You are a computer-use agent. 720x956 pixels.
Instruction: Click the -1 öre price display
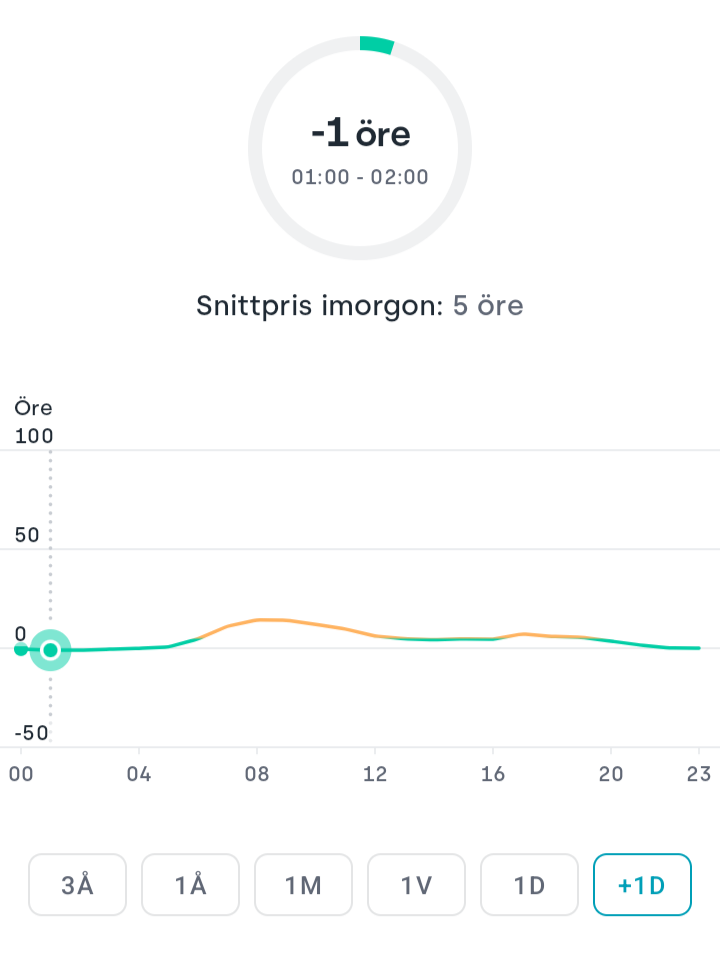(360, 133)
